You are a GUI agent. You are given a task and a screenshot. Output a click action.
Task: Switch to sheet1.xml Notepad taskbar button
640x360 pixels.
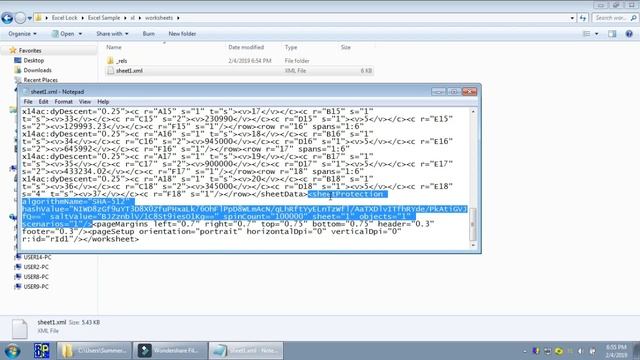[246, 351]
